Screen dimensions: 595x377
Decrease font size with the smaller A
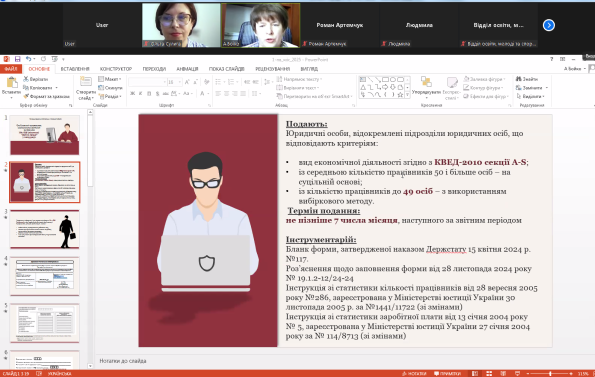click(195, 82)
